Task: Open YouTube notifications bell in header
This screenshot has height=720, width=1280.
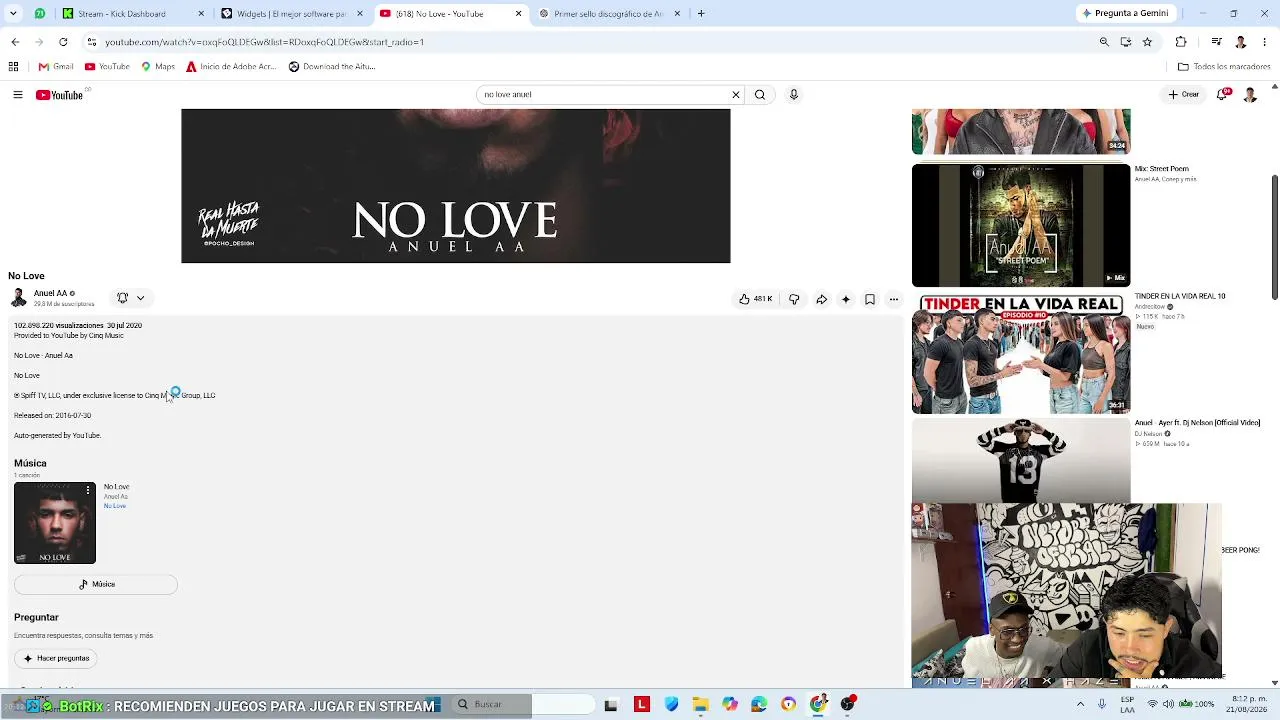Action: tap(1224, 94)
